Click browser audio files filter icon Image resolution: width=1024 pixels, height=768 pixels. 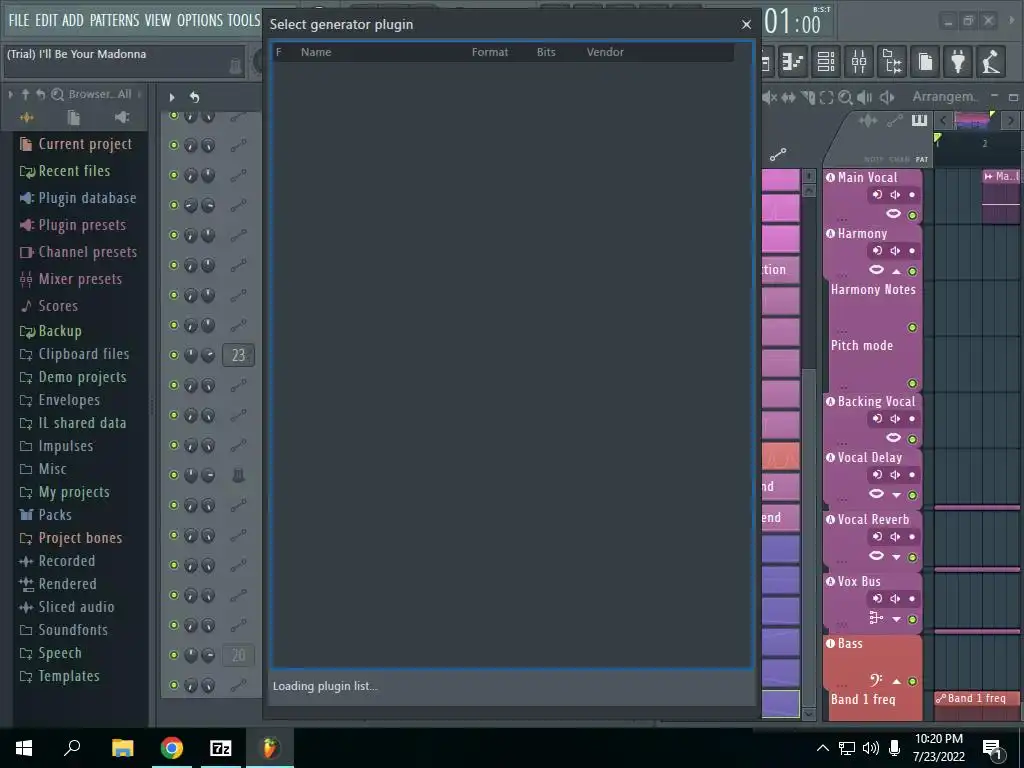[x=26, y=118]
